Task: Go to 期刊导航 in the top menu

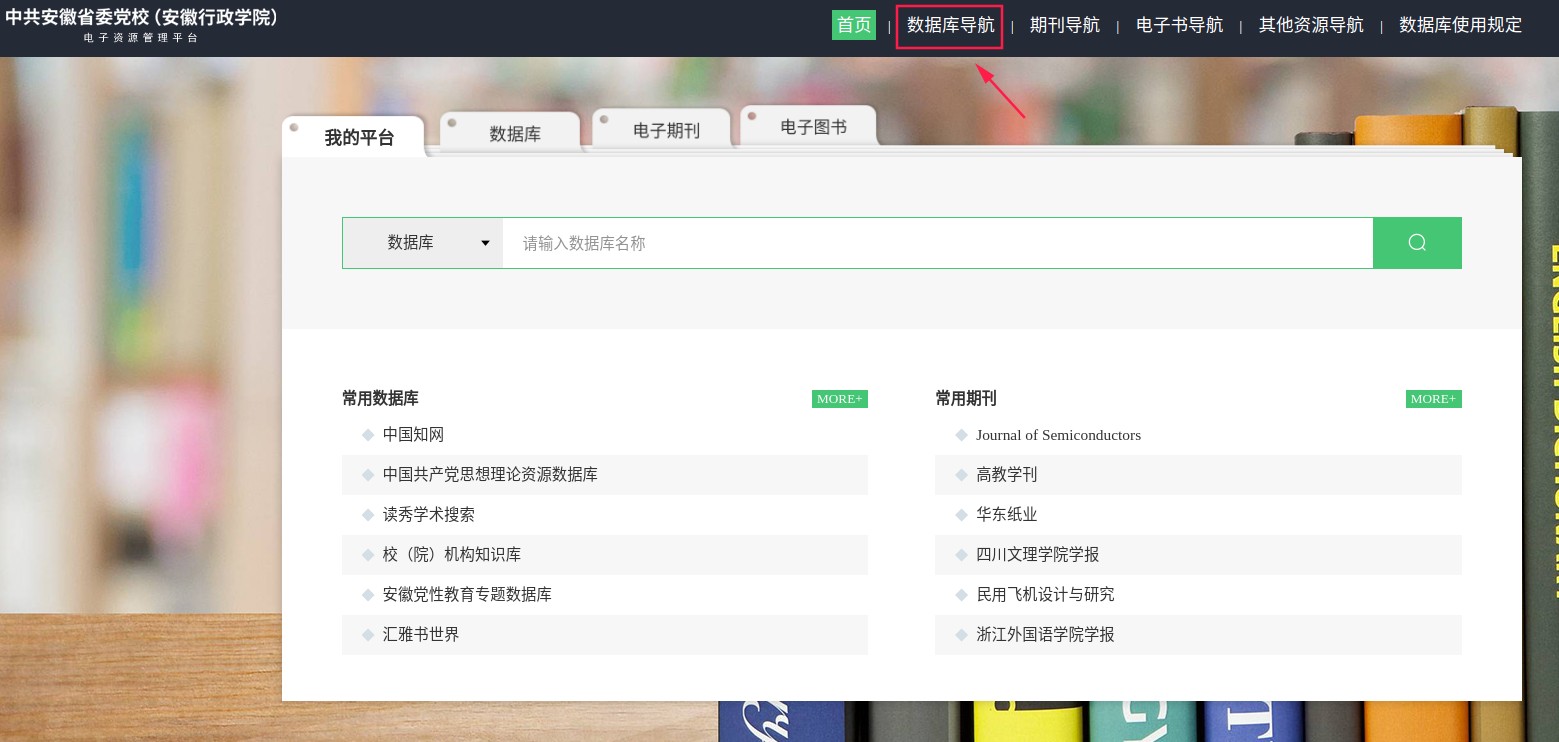Action: [x=1064, y=25]
